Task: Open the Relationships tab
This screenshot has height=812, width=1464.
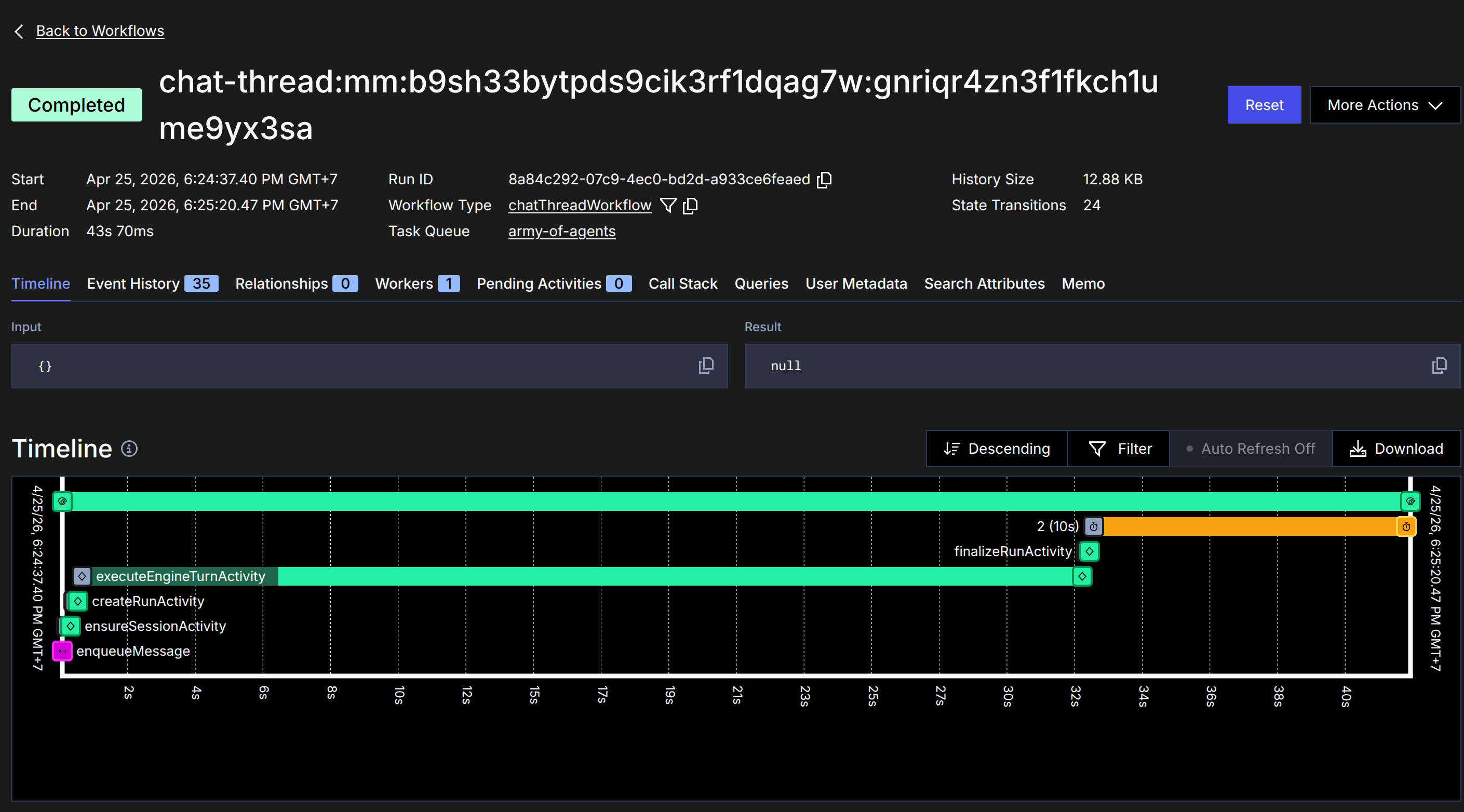Action: [297, 283]
